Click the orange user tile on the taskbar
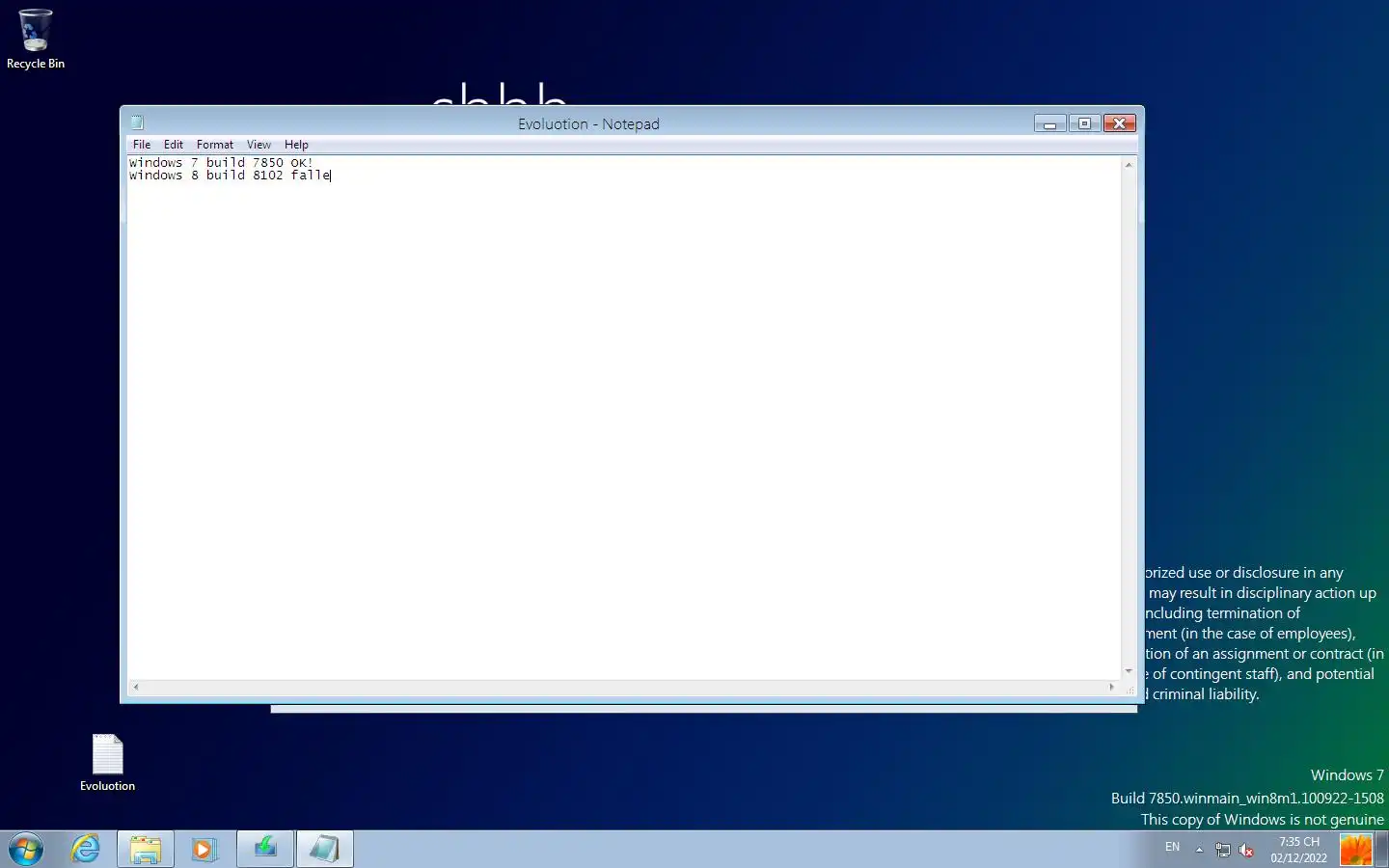 (1355, 850)
